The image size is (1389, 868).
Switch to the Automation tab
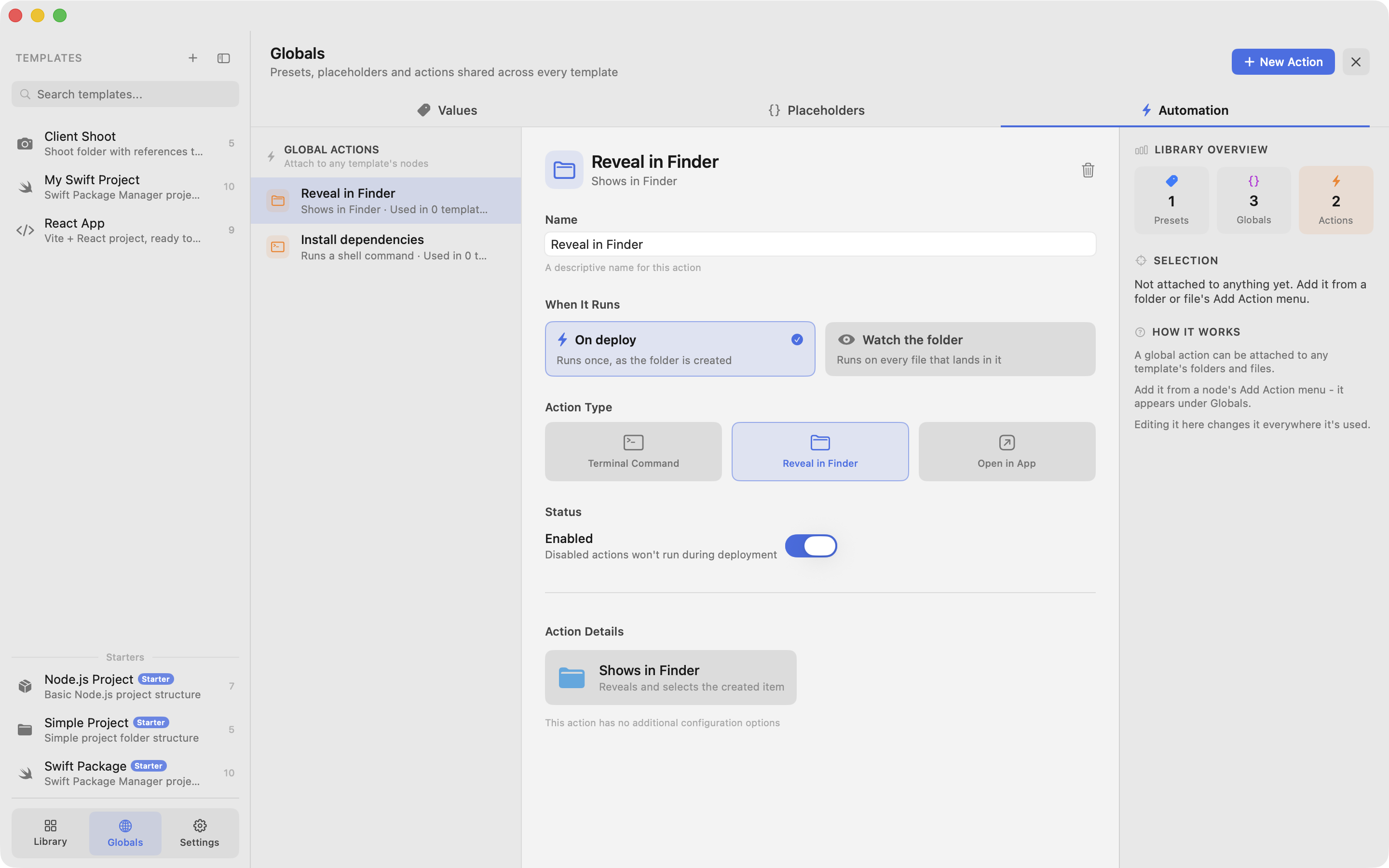(1185, 110)
